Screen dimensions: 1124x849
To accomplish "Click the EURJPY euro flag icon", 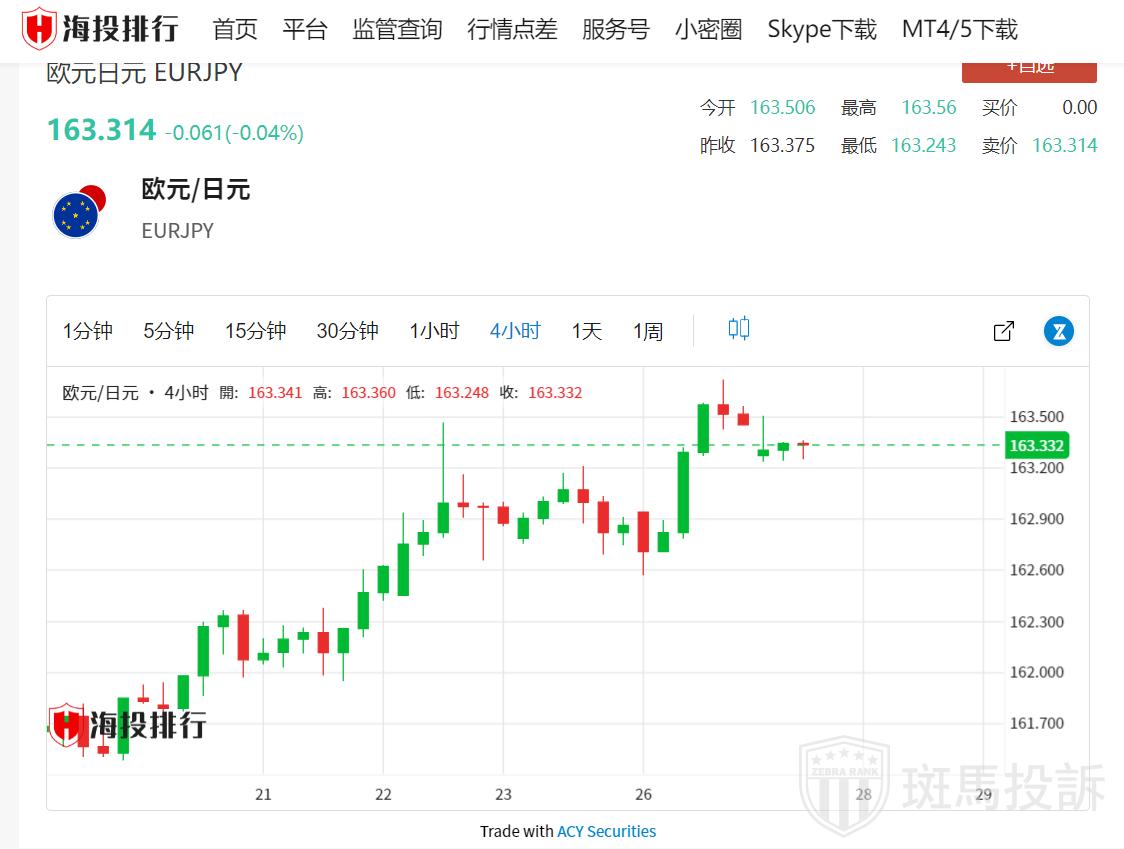I will click(x=77, y=213).
